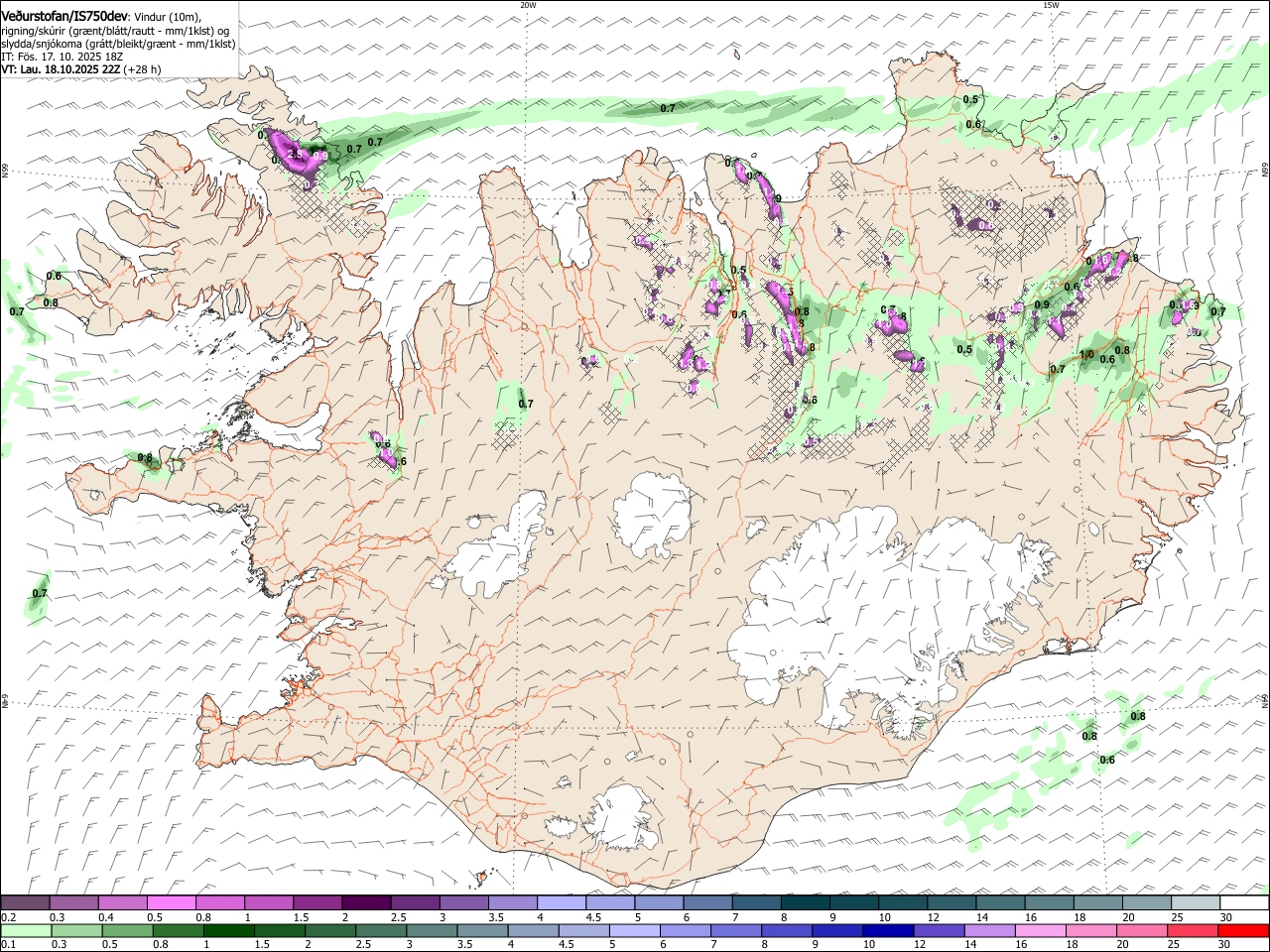The width and height of the screenshot is (1270, 952).
Task: Pick the dark mauve 0.2 swatch in upper legend
Action: click(25, 902)
